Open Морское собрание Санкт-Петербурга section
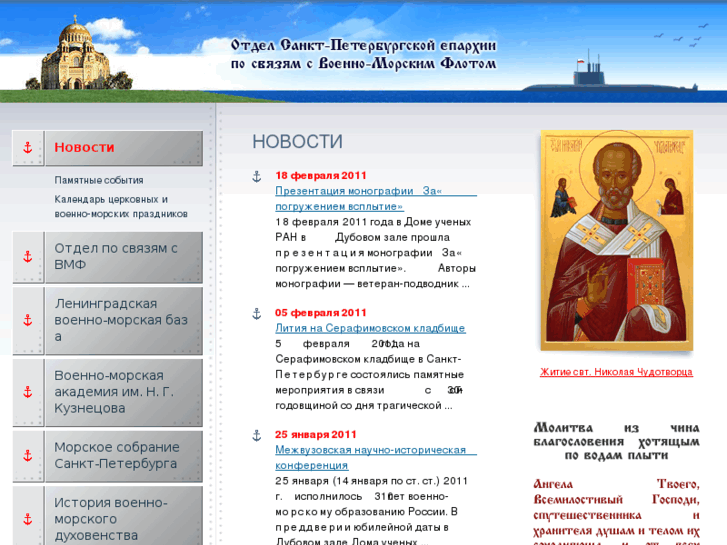Screen dimensions: 727x545 (x=124, y=456)
